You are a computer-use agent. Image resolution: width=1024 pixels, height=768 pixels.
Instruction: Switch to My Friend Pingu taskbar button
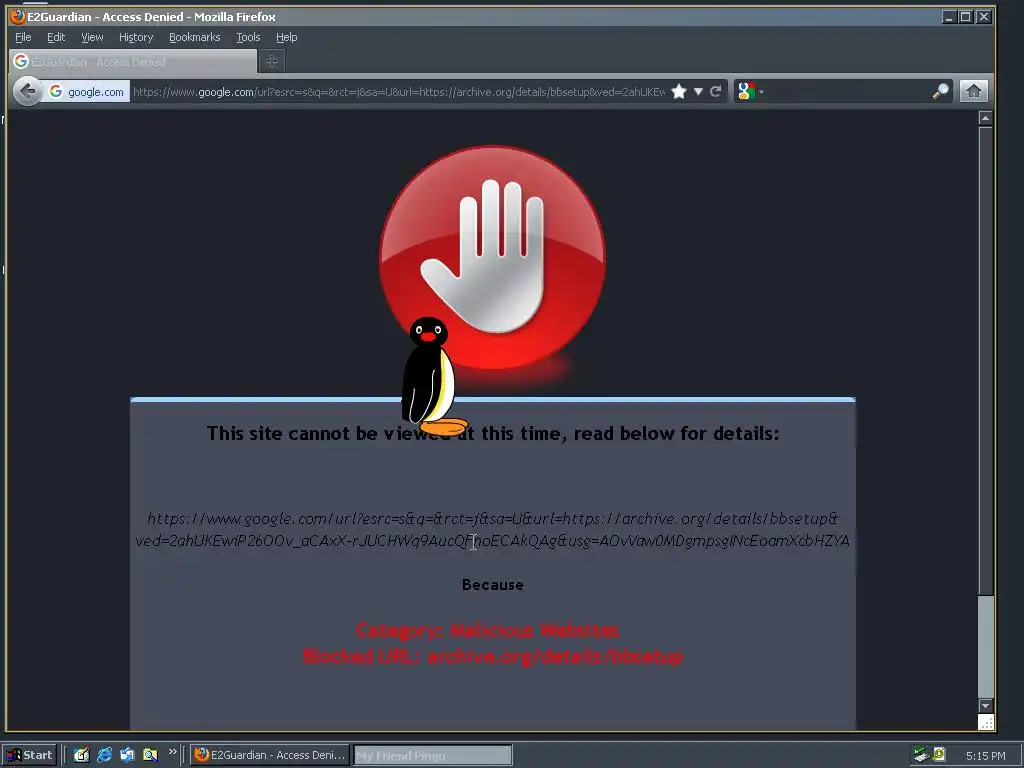click(x=433, y=756)
